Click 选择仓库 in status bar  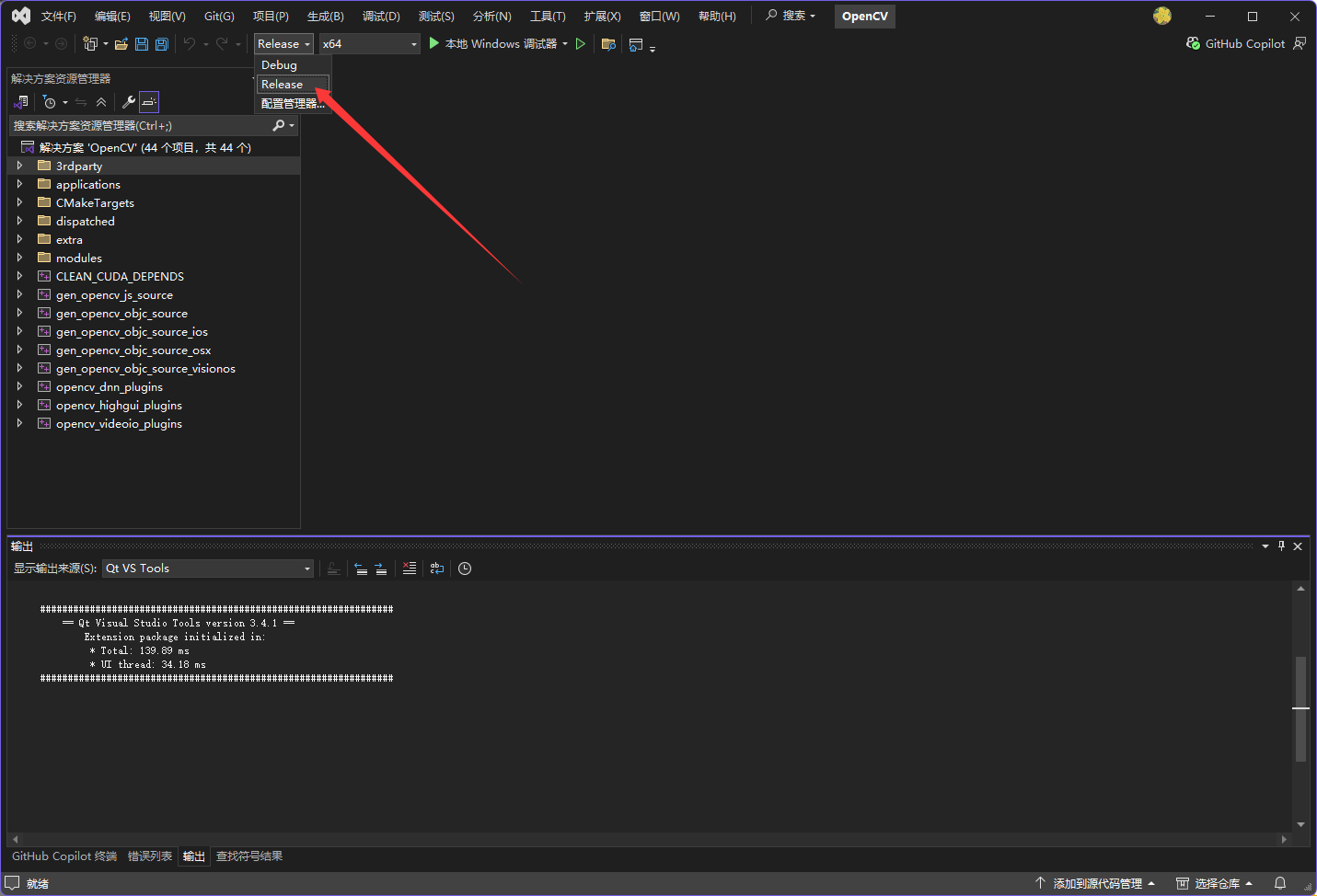coord(1215,883)
